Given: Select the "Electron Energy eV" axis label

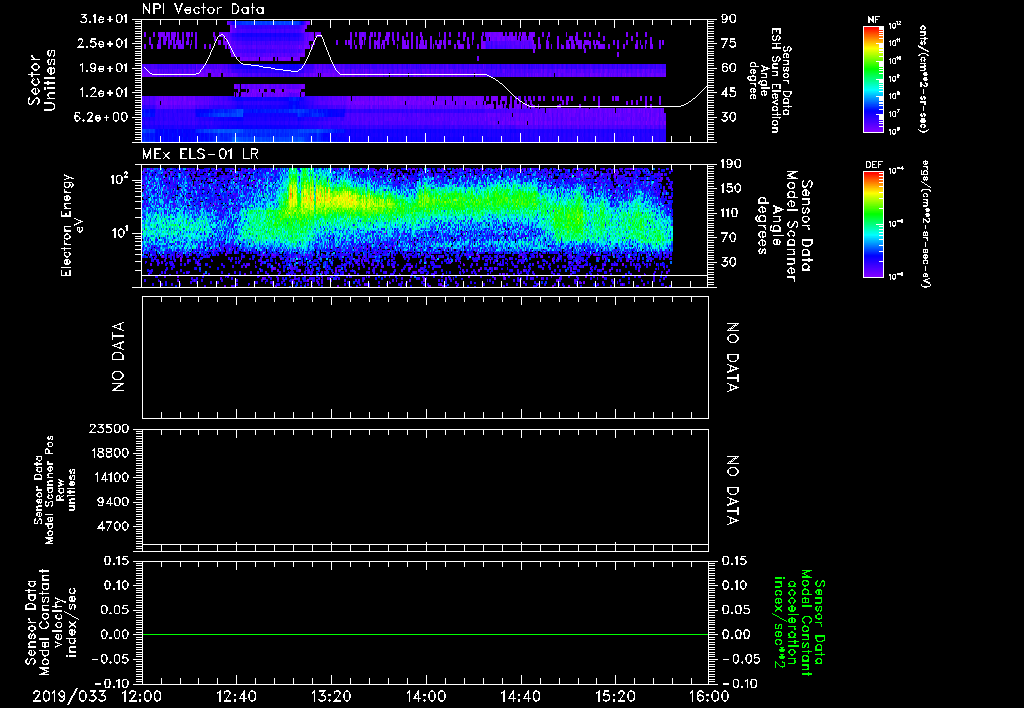Looking at the screenshot, I should [71, 225].
